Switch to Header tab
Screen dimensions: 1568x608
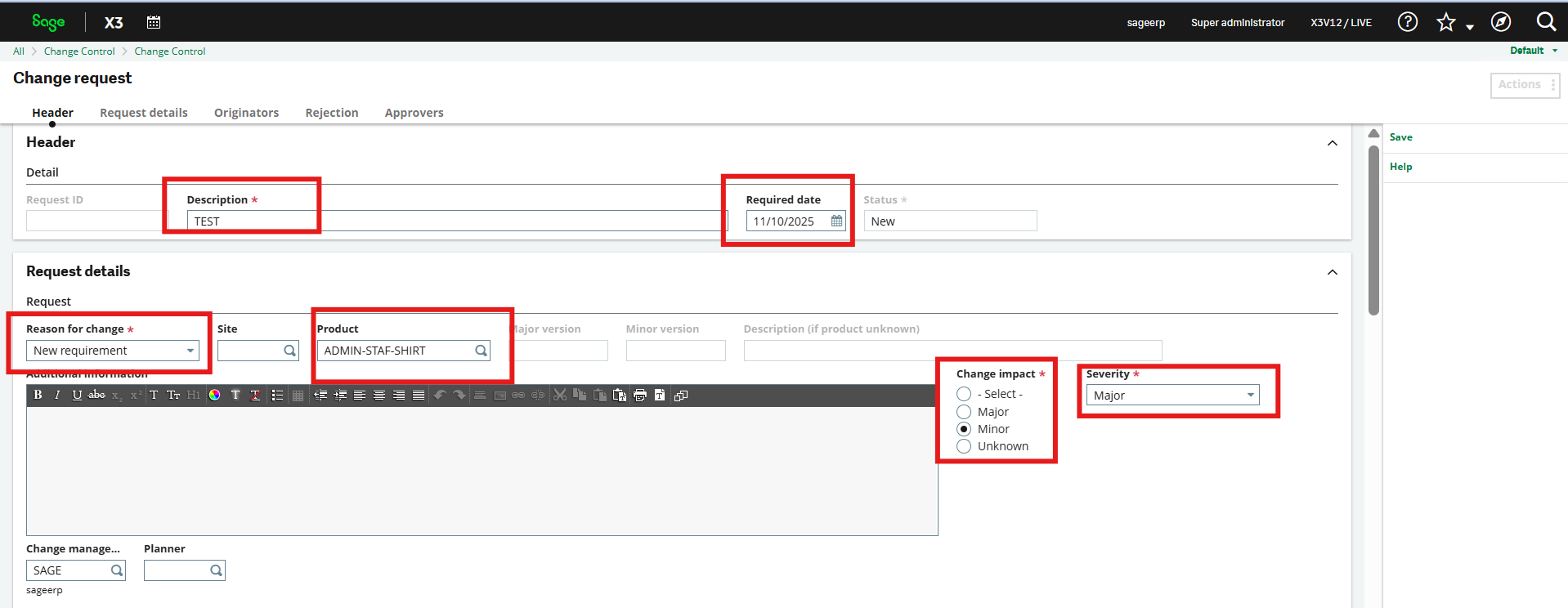52,113
